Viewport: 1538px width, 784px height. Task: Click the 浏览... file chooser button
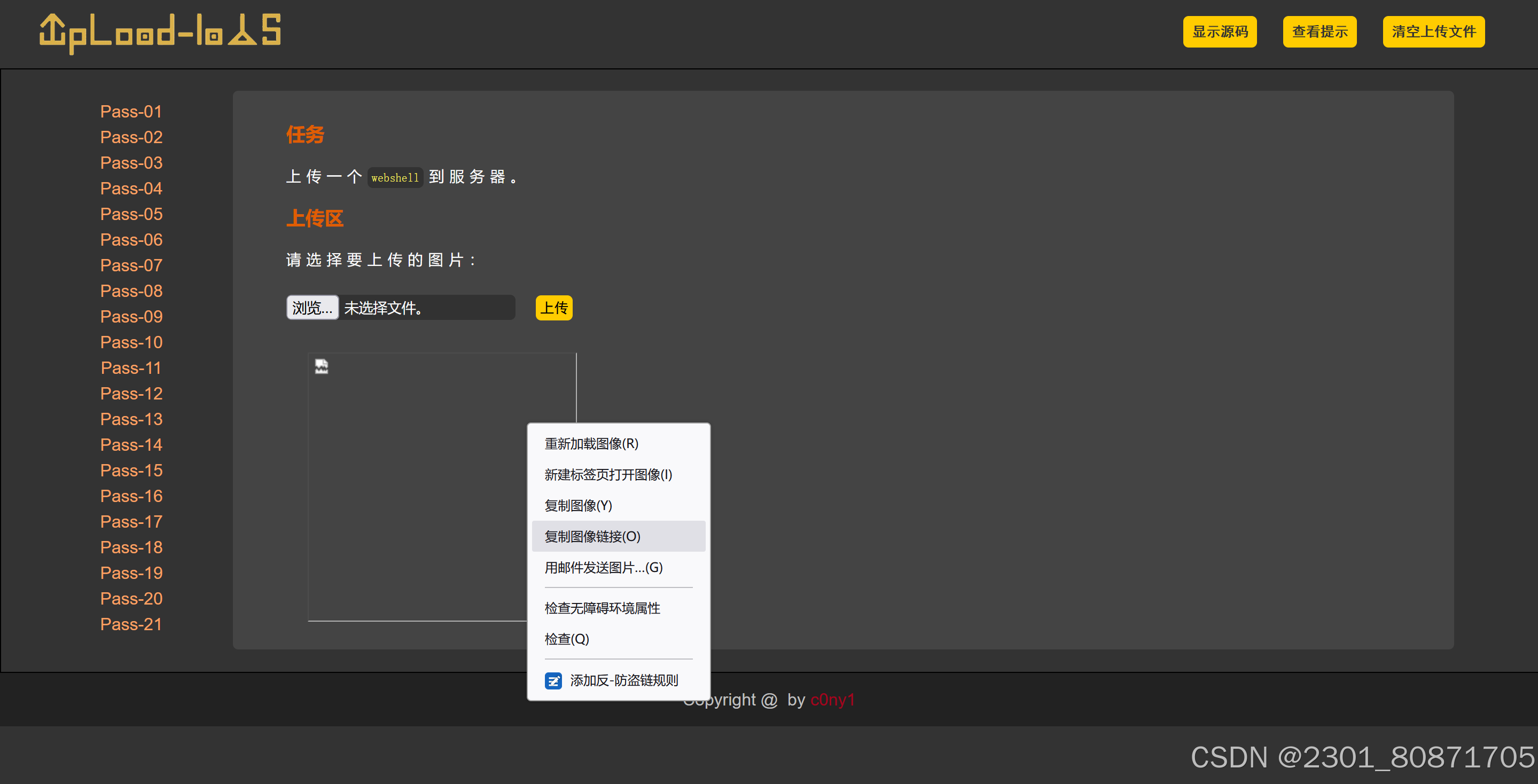[x=313, y=308]
